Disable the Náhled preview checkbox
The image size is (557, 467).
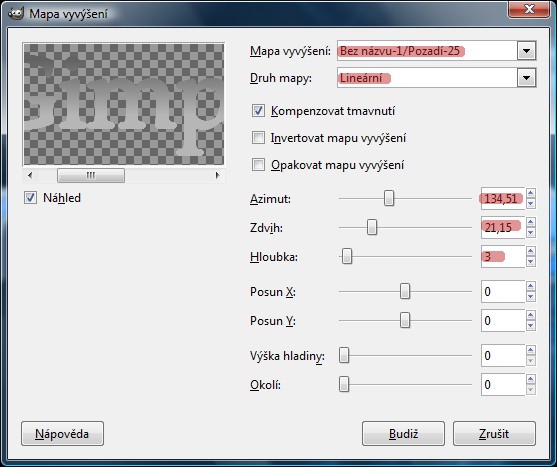(30, 197)
